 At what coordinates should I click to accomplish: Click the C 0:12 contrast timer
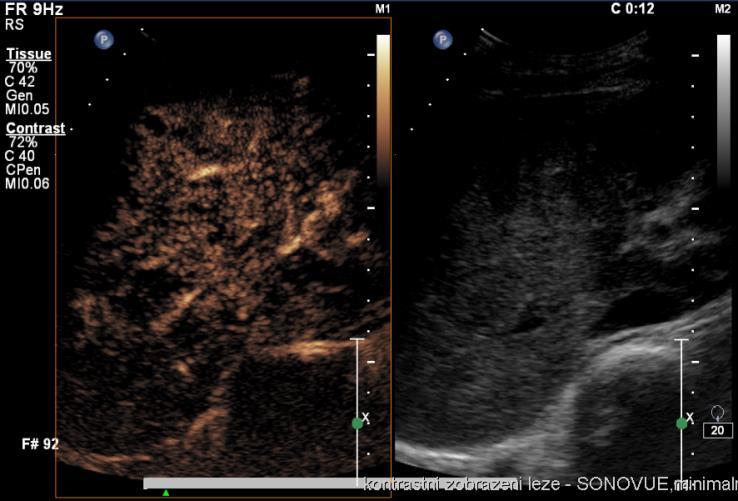click(x=632, y=8)
